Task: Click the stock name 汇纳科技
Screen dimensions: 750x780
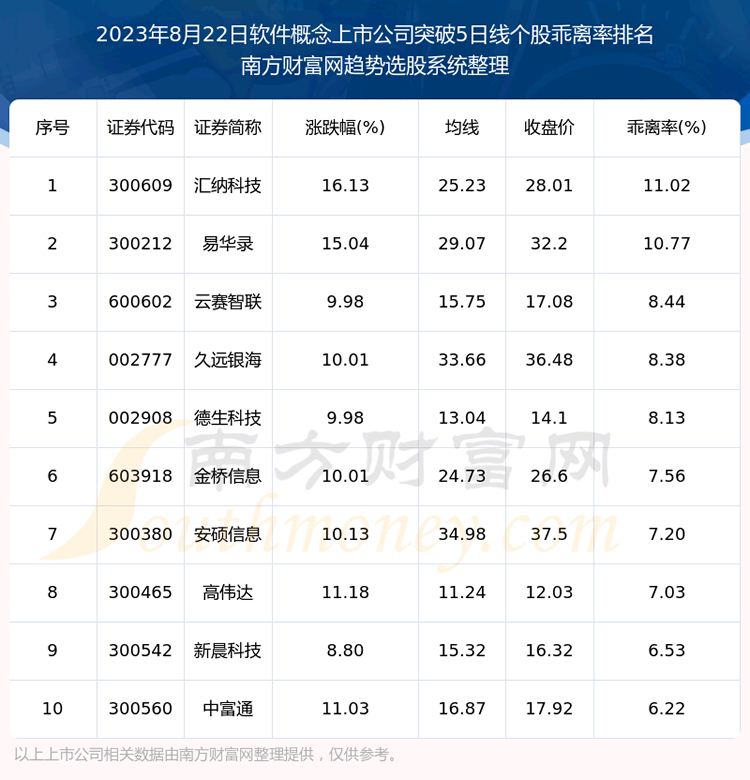Action: pos(228,186)
